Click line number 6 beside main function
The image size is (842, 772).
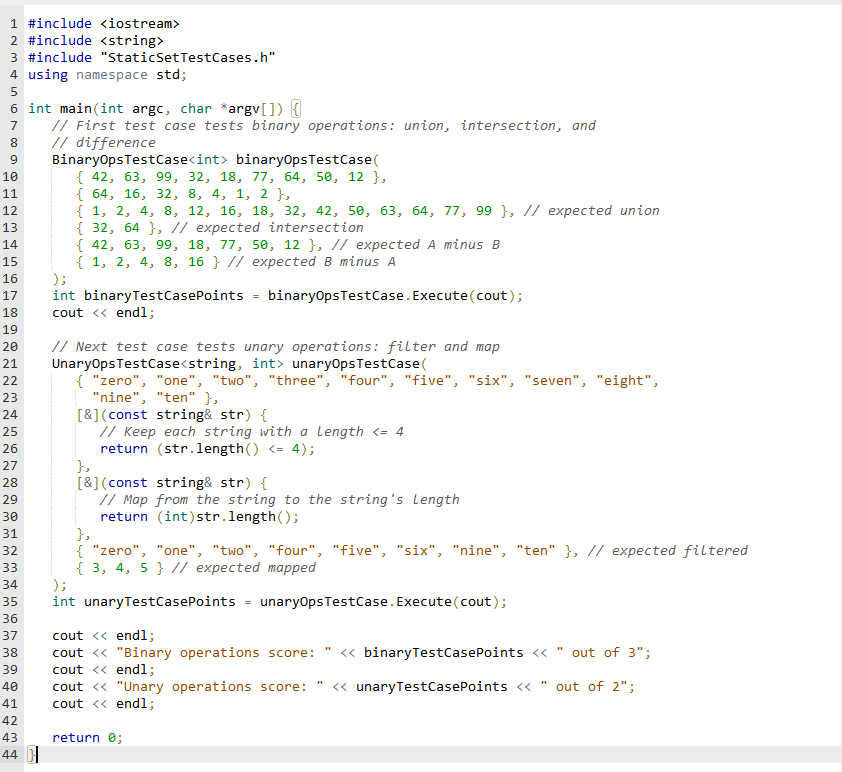click(13, 108)
